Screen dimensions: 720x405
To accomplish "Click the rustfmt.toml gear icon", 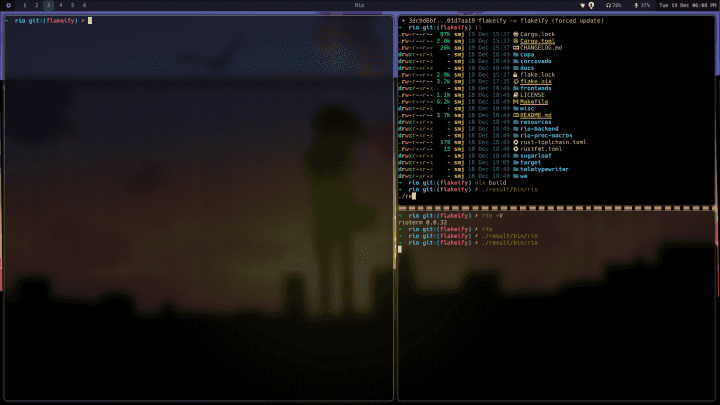I will (x=516, y=149).
